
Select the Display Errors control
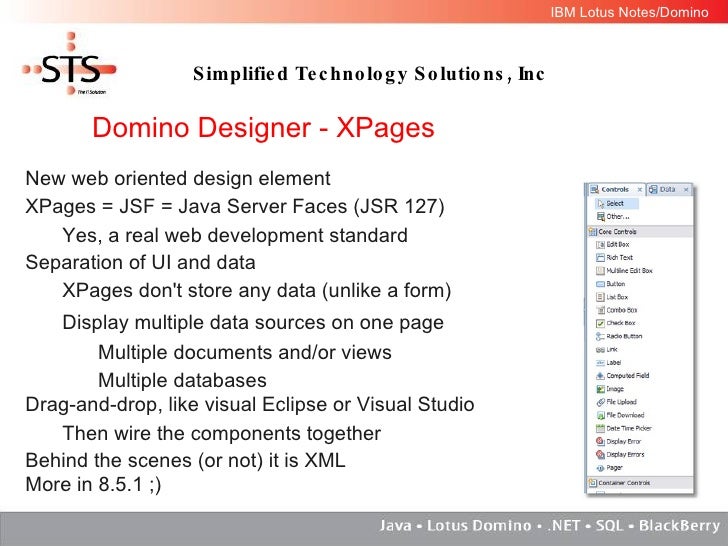point(620,455)
